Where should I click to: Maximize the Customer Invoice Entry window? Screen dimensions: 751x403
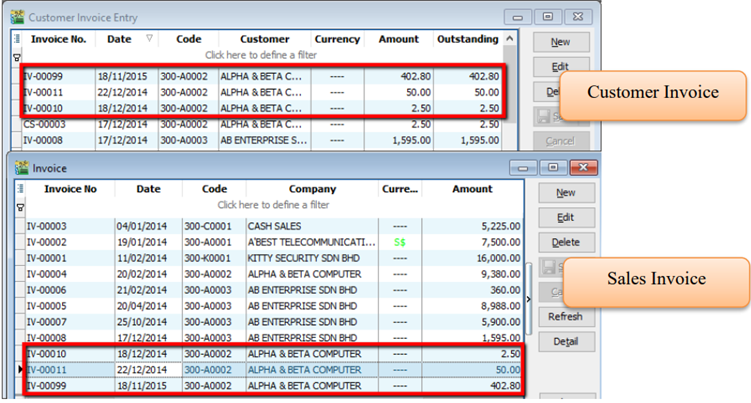coord(549,17)
